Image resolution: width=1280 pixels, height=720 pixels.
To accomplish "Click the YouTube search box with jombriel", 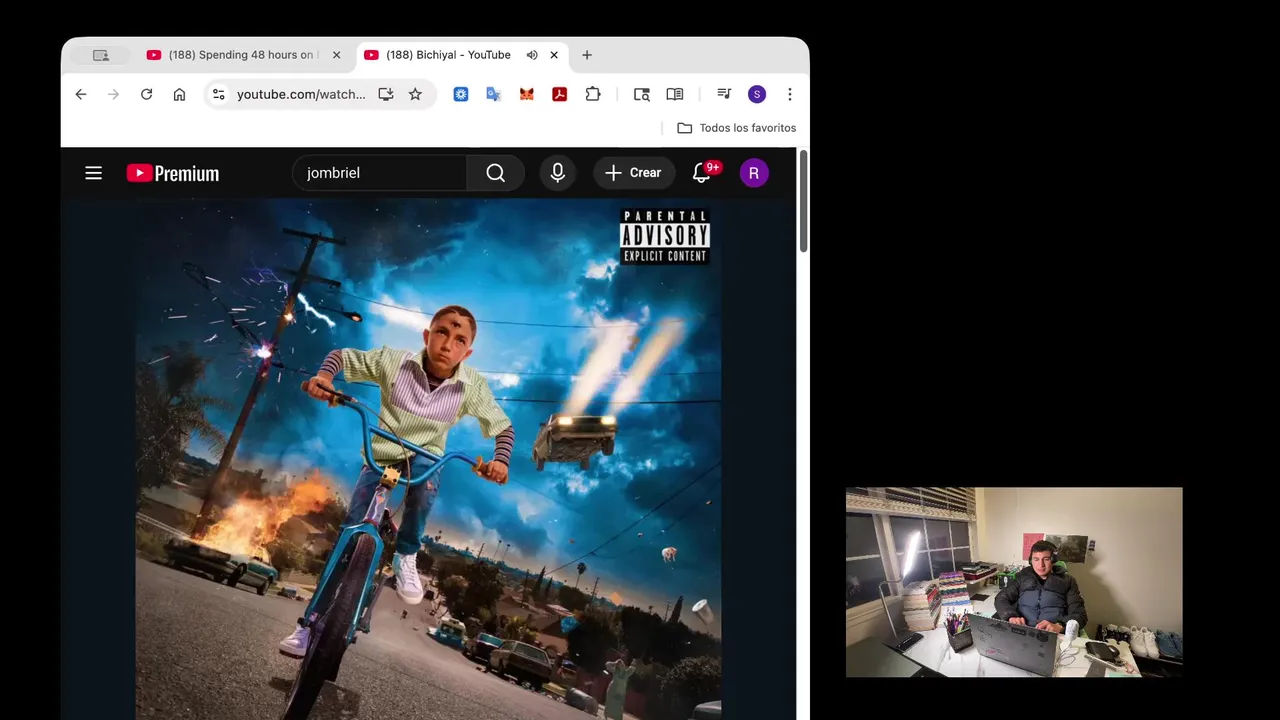I will 380,173.
